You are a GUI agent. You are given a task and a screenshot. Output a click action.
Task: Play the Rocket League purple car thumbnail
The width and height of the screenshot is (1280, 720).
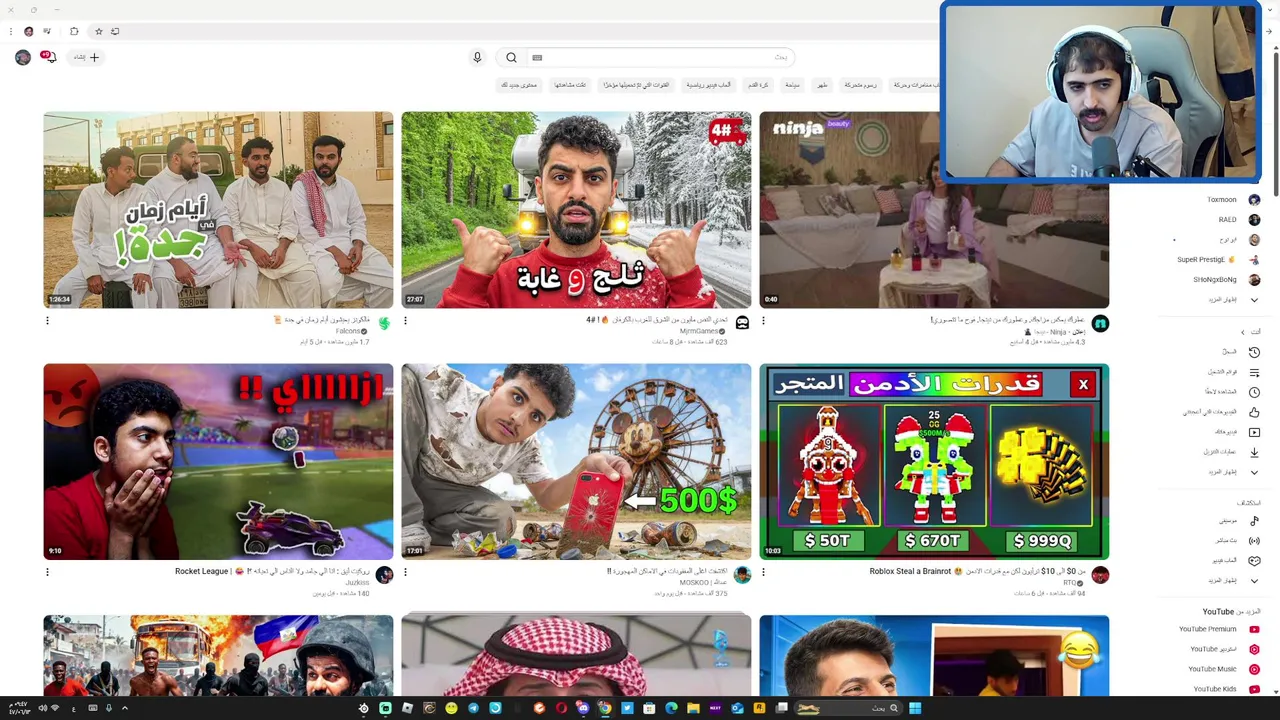218,461
